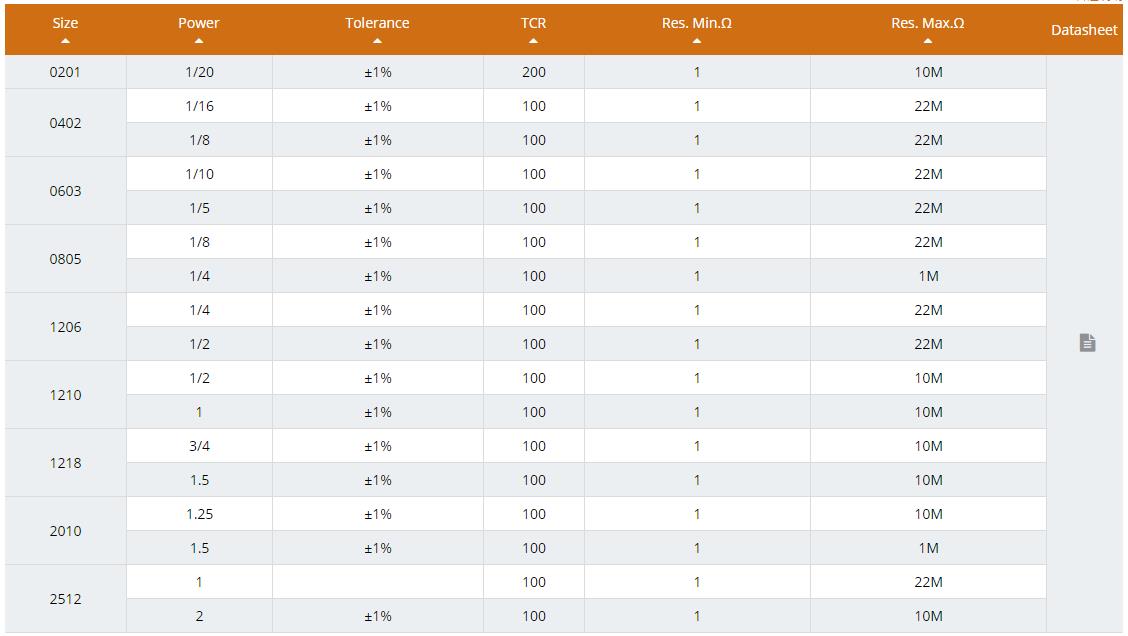Click the 0603 size row cell
Screen dimensions: 1128x636
[x=65, y=191]
